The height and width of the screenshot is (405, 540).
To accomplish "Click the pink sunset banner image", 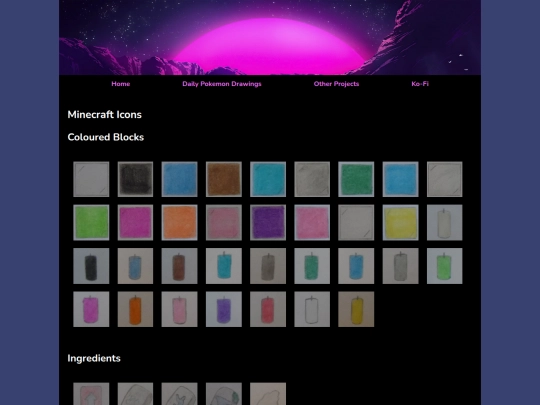I will coord(270,37).
